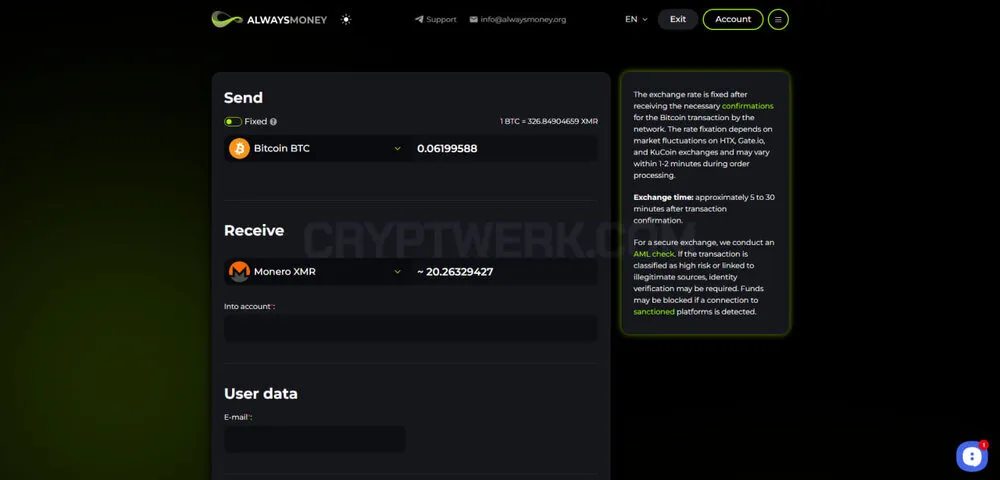Click the receive amount 20.26329427

[x=504, y=272]
